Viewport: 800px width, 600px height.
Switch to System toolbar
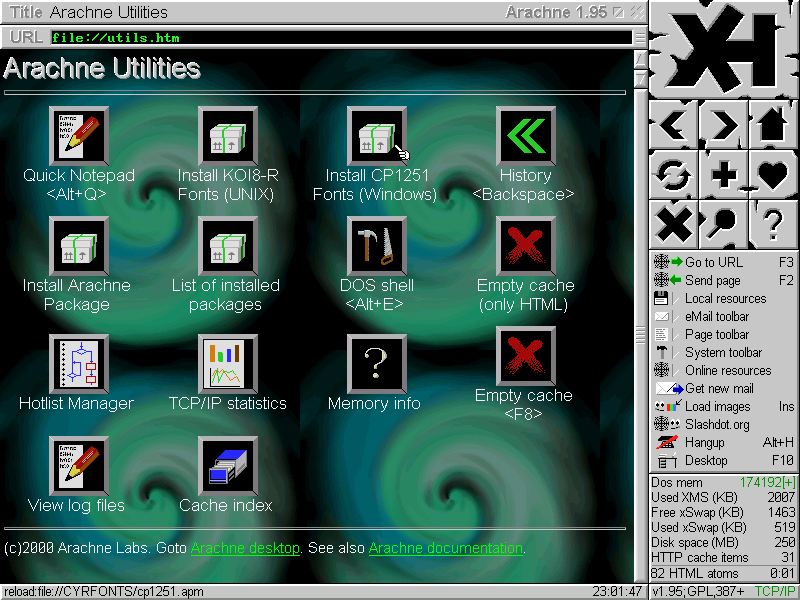point(723,353)
